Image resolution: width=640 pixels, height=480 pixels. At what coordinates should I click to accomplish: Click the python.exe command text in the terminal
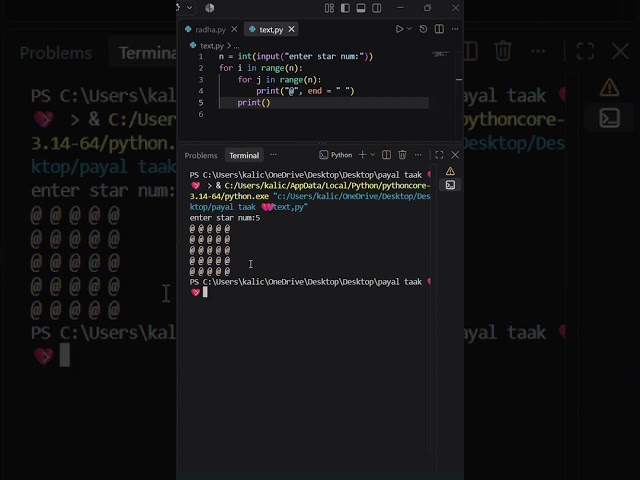pos(229,196)
